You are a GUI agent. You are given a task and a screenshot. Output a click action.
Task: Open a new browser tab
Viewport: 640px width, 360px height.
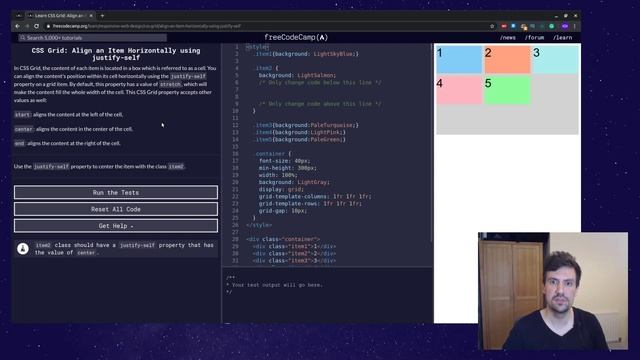pos(102,16)
